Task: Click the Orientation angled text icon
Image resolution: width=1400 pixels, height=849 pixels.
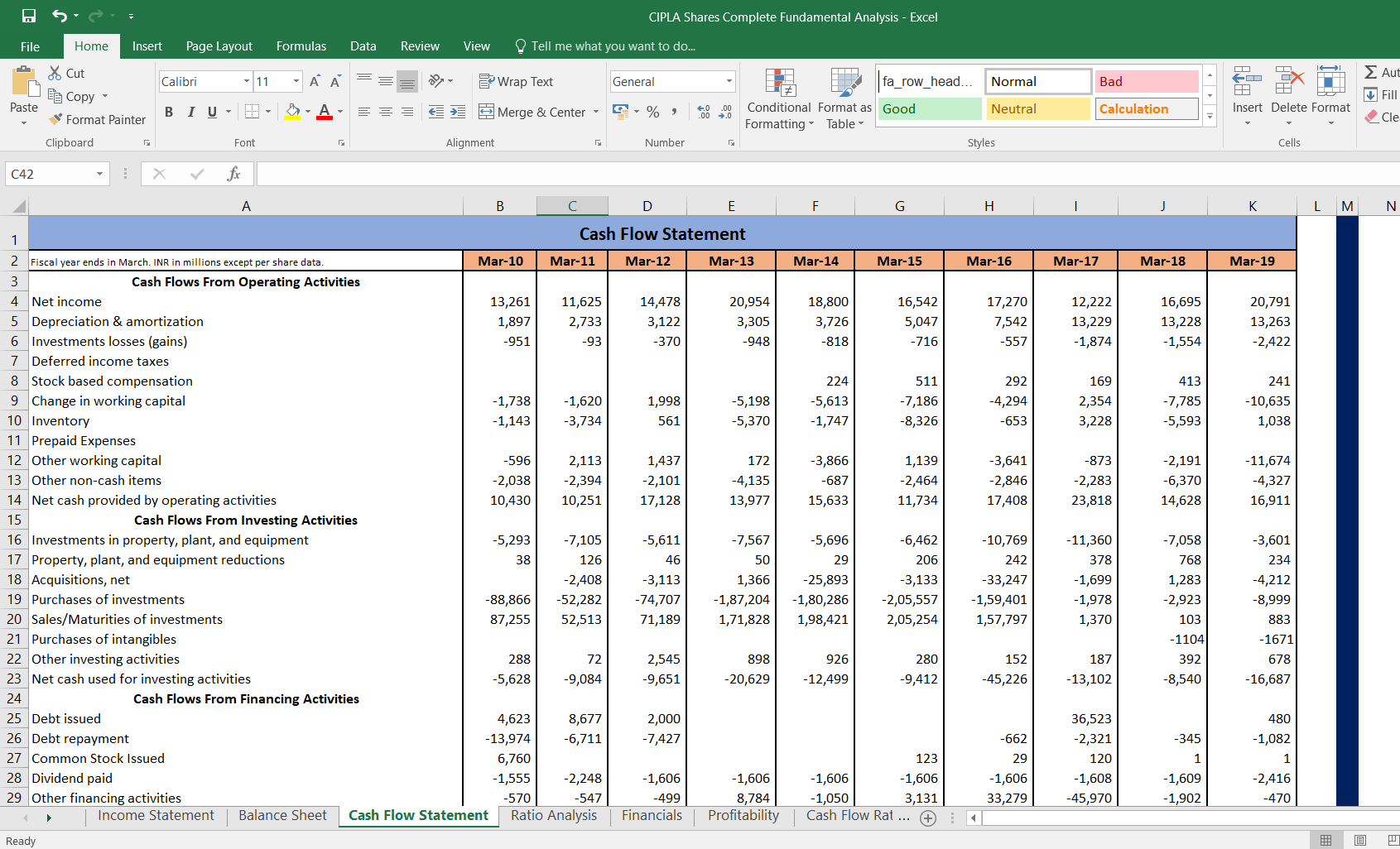Action: (436, 81)
